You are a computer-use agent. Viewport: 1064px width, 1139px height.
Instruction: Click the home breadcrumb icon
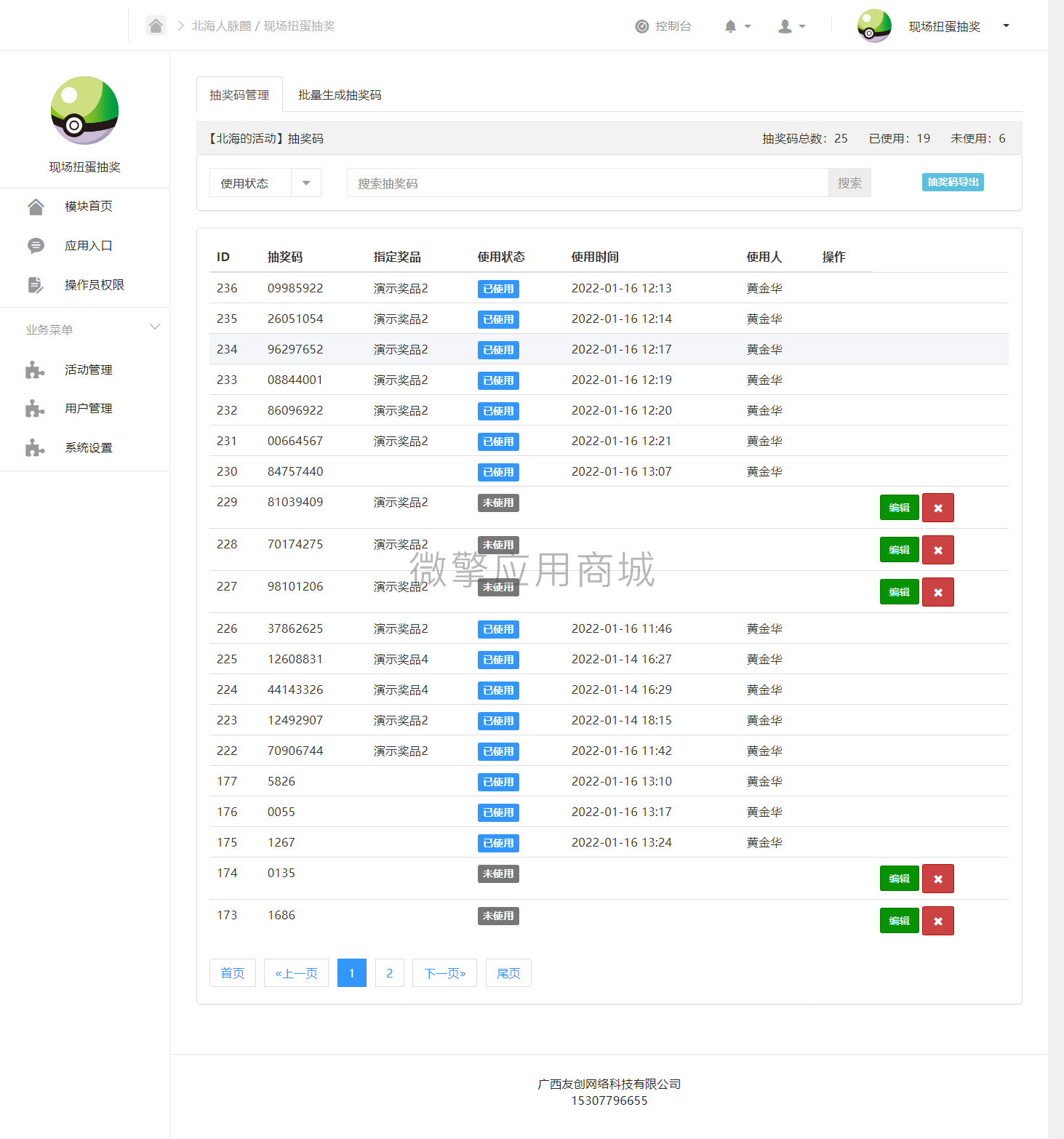[156, 25]
